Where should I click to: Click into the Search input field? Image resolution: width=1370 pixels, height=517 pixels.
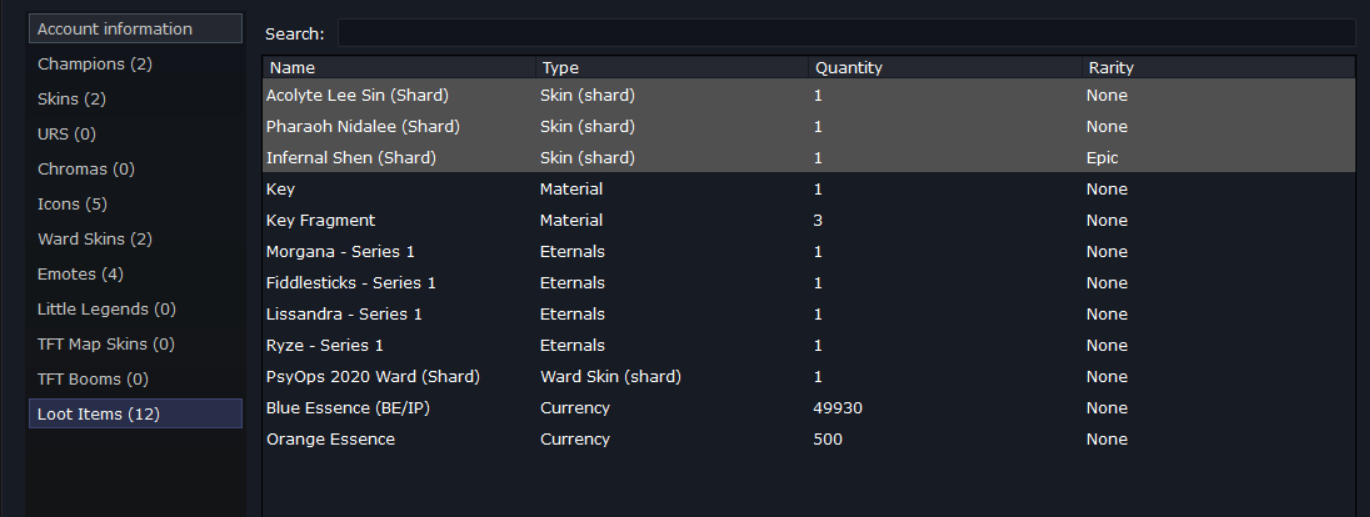tap(846, 33)
